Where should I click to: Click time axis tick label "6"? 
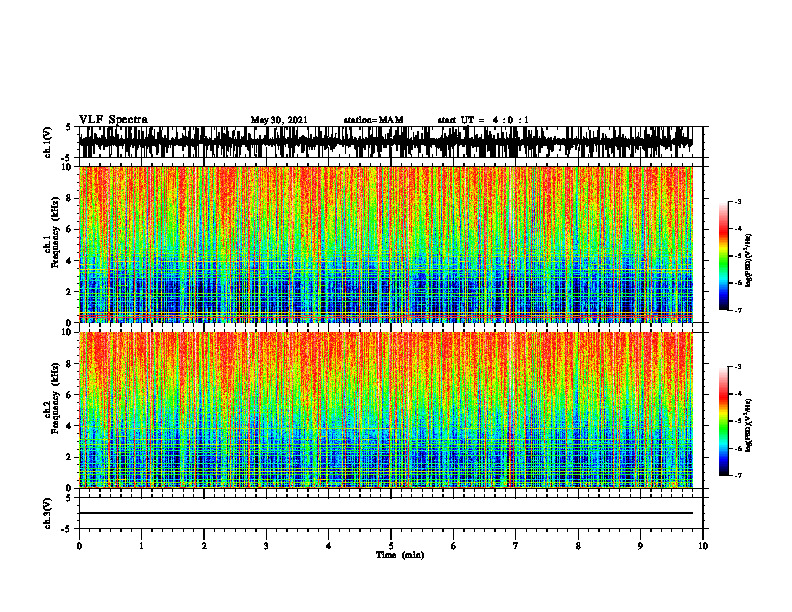454,546
